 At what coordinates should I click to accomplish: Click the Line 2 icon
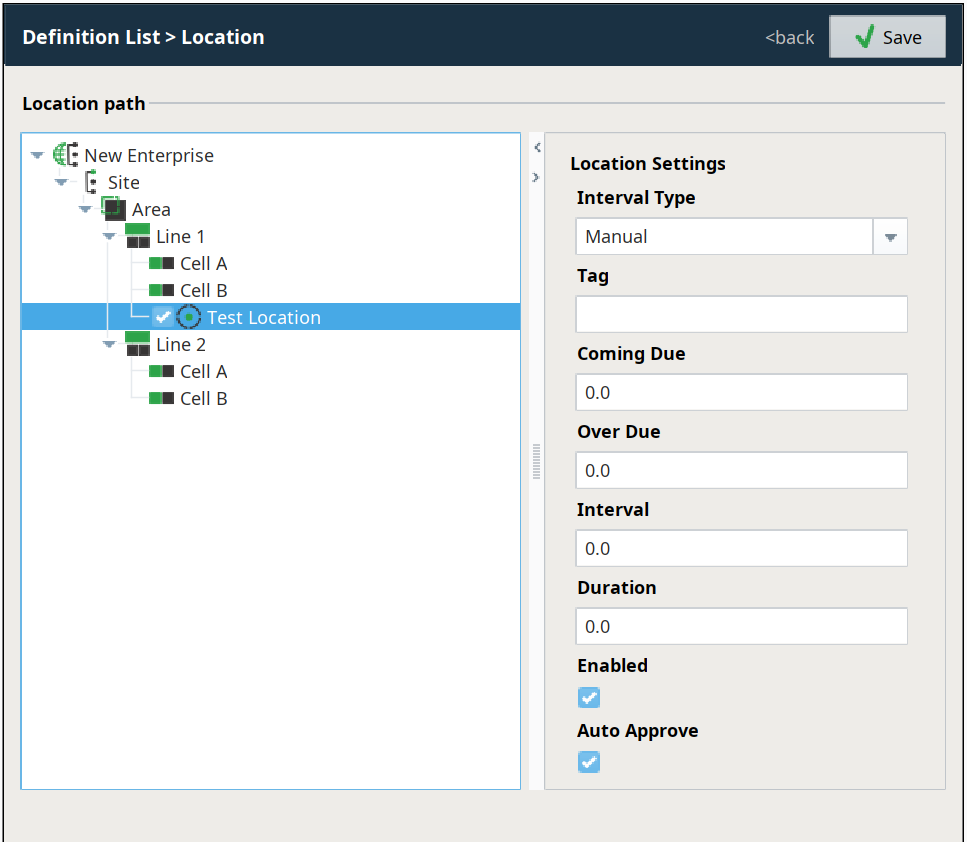click(x=138, y=345)
